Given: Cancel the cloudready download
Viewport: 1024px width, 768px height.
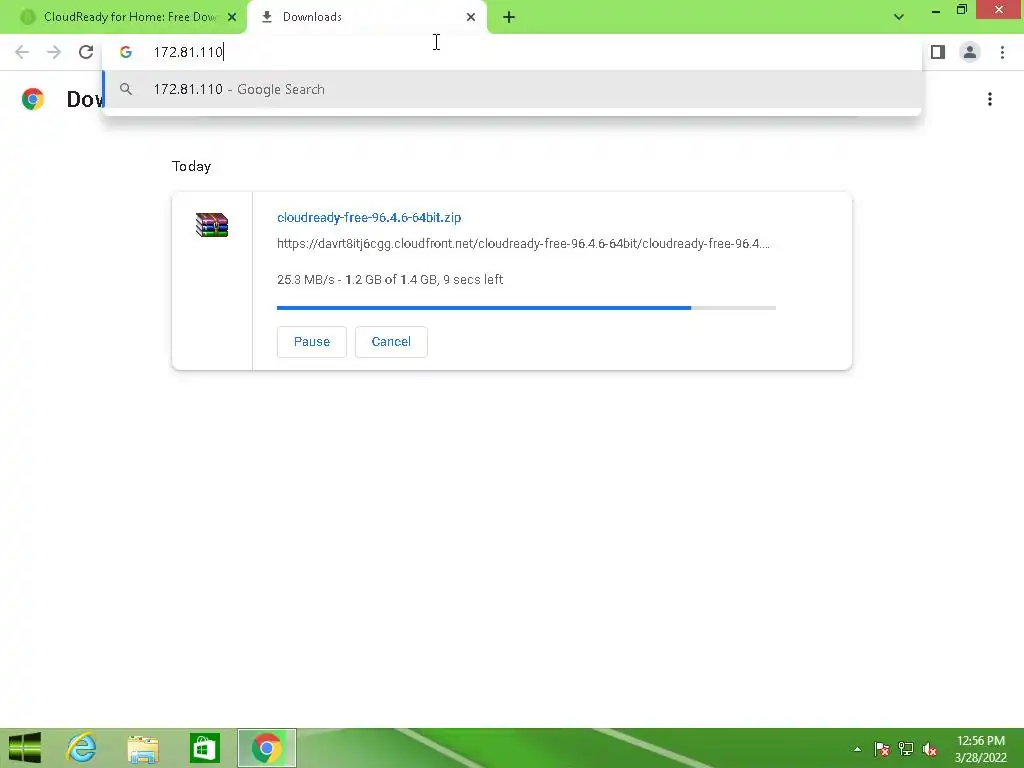Looking at the screenshot, I should pos(391,342).
